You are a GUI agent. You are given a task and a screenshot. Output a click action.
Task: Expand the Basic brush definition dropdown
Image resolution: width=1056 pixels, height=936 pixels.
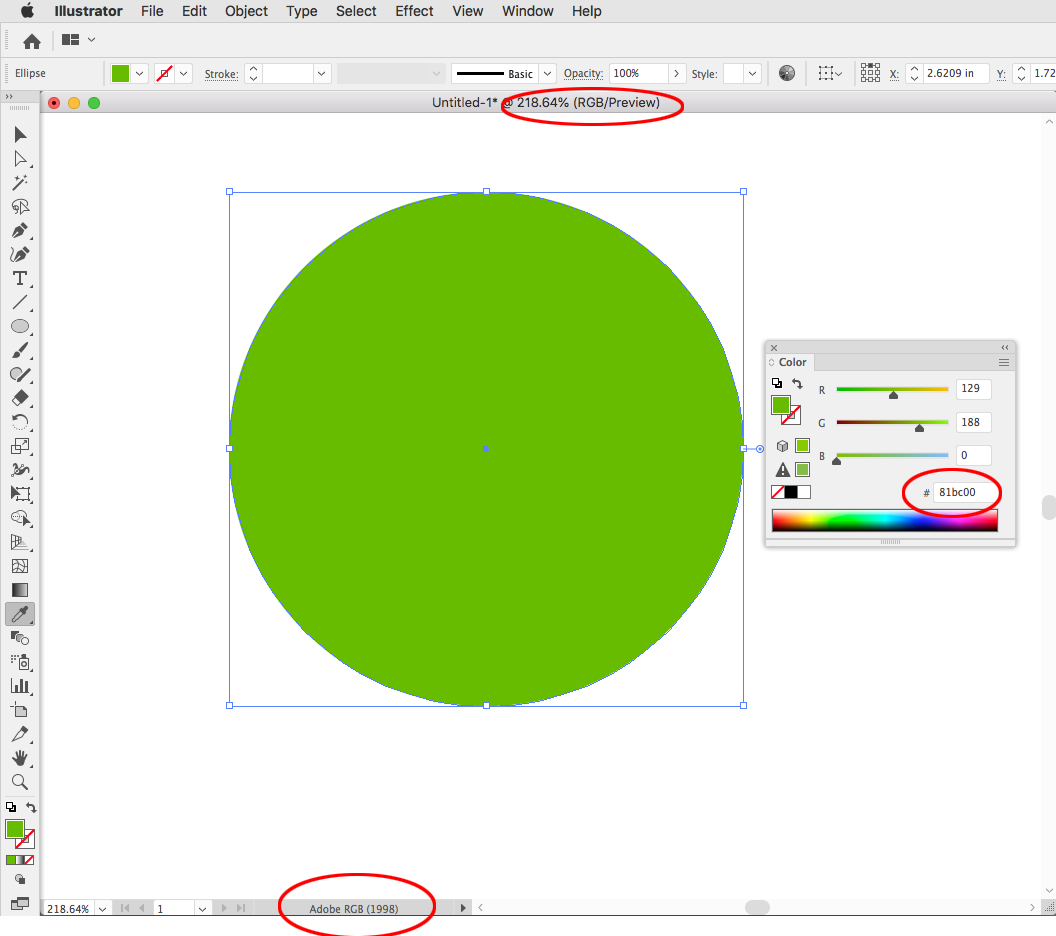pos(545,73)
